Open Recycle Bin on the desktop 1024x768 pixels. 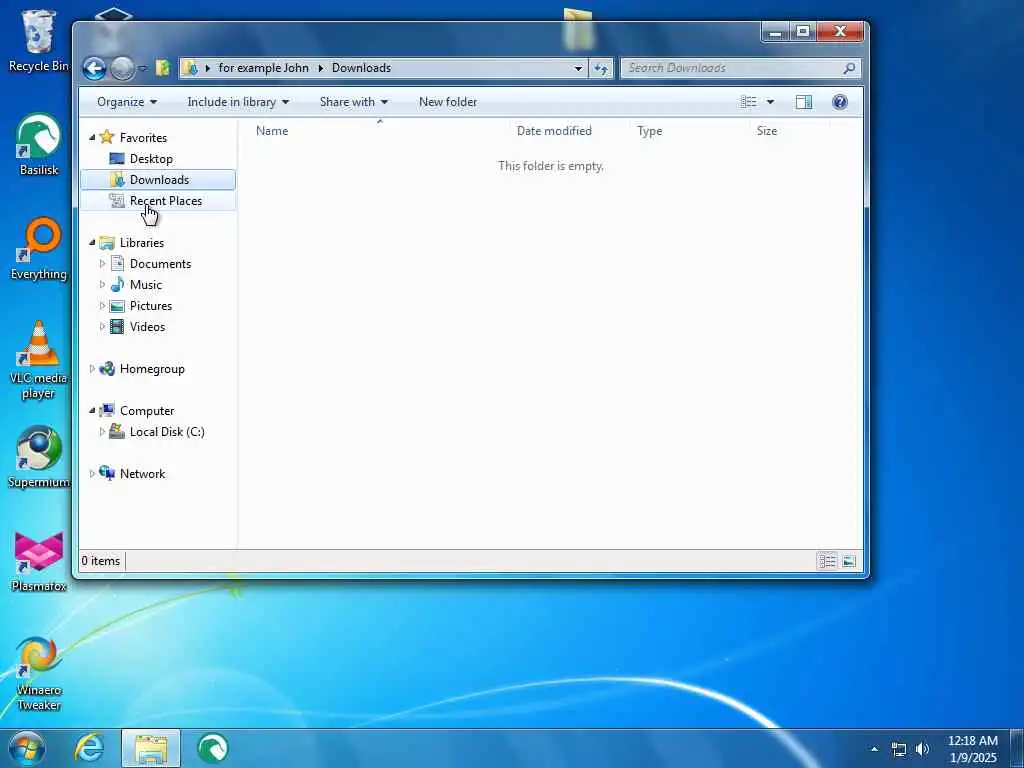[38, 40]
